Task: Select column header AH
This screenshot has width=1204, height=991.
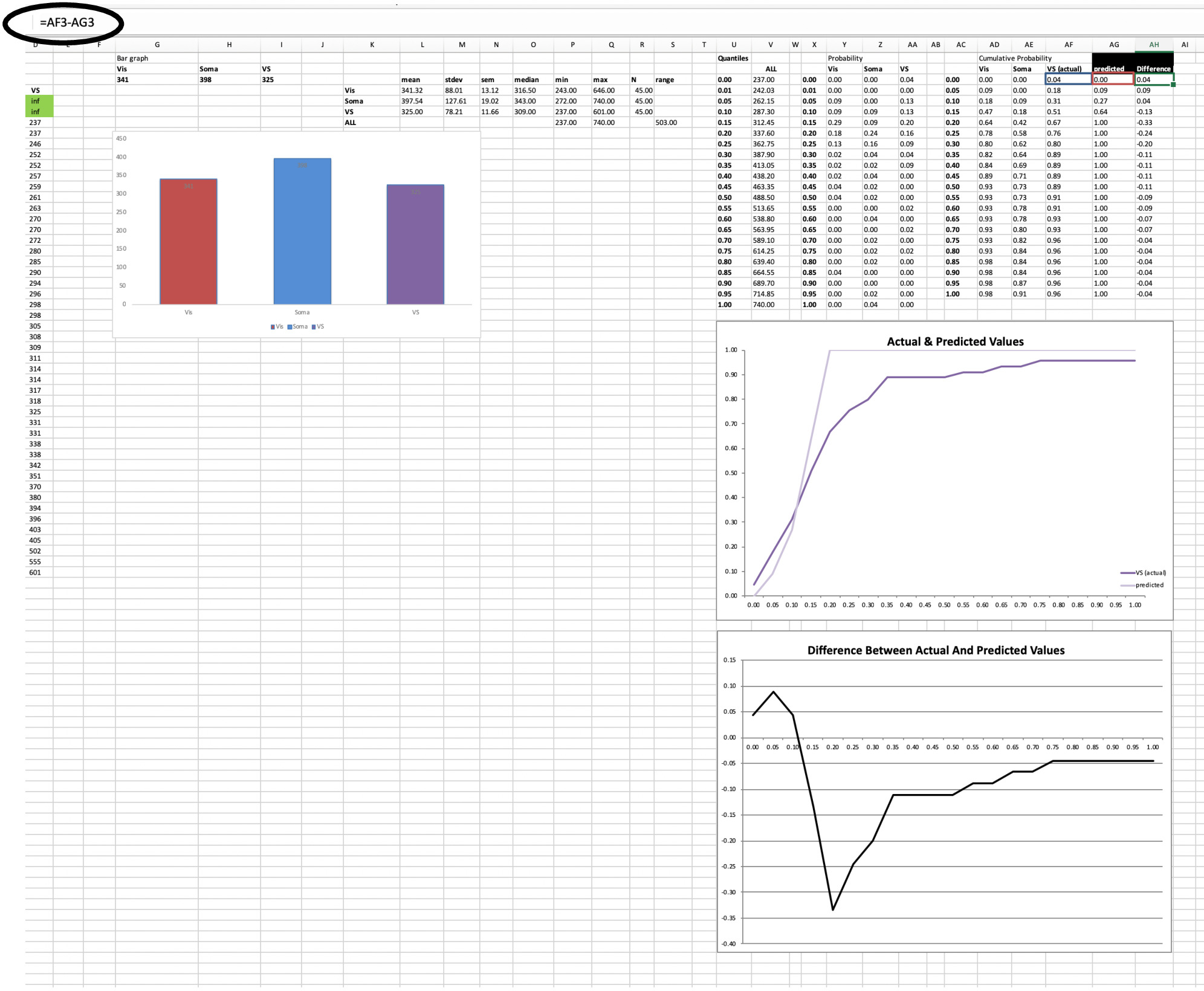Action: tap(1153, 45)
